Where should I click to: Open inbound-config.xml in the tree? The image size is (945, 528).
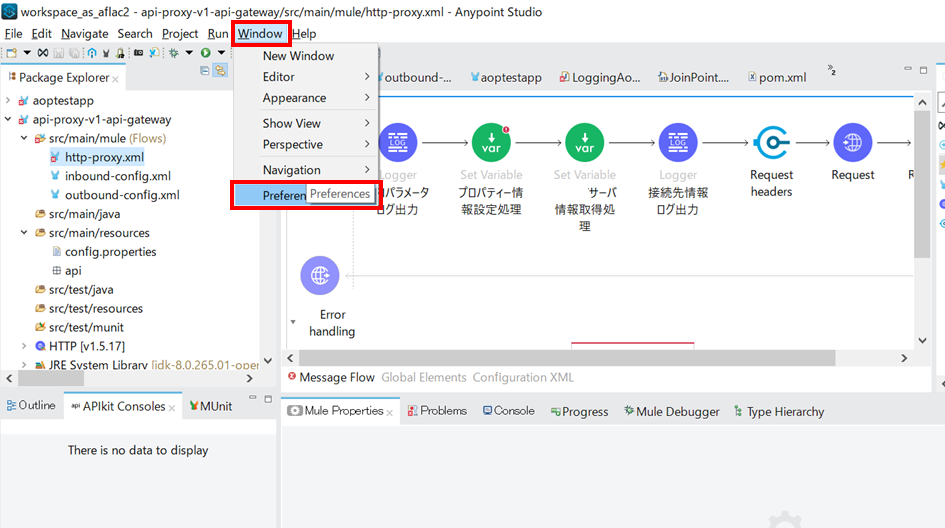(117, 176)
